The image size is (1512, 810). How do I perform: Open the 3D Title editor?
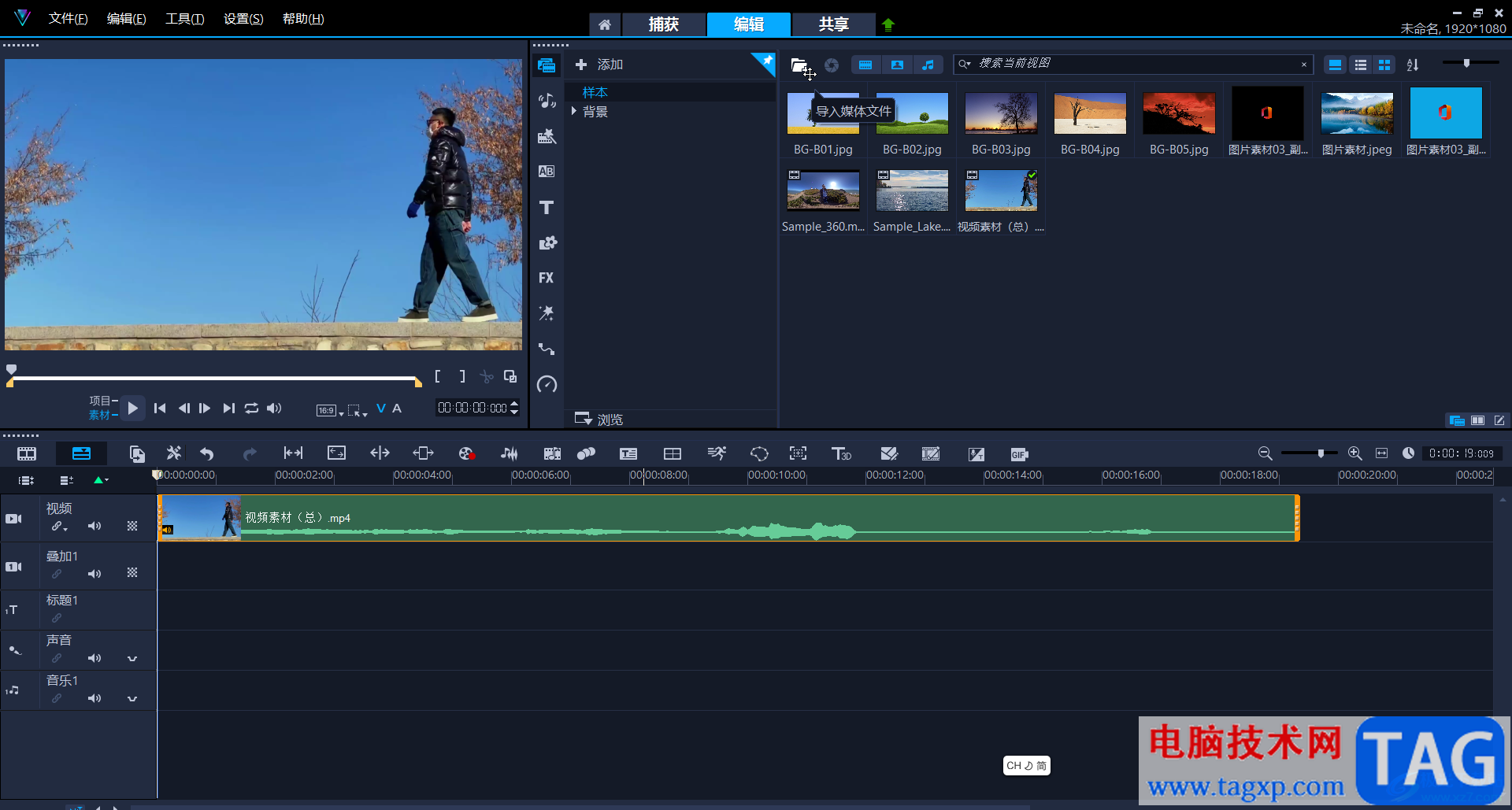[x=841, y=454]
